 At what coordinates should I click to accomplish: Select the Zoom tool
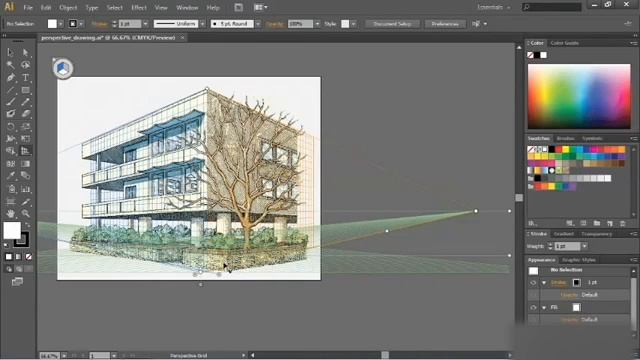tap(25, 213)
